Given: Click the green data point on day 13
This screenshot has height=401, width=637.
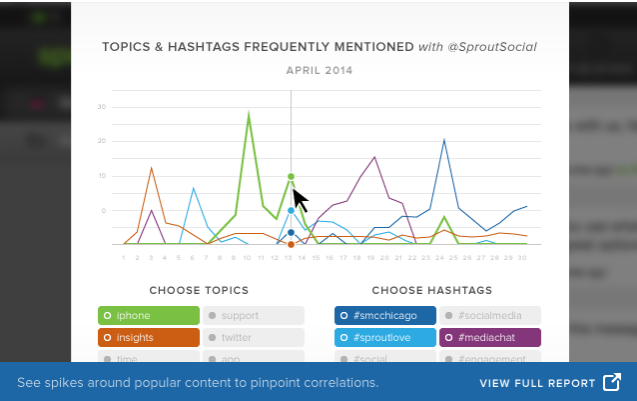Looking at the screenshot, I should (291, 176).
